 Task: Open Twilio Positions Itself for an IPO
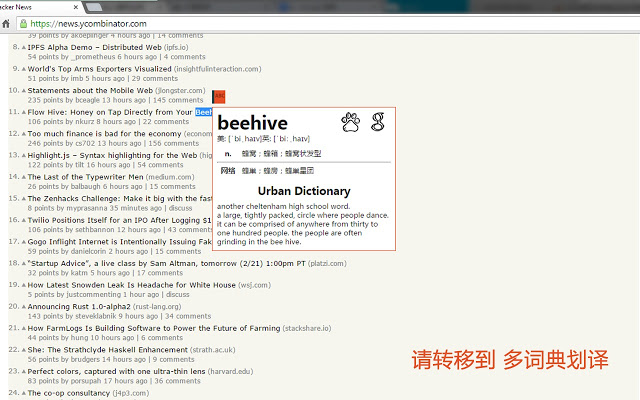(x=120, y=220)
